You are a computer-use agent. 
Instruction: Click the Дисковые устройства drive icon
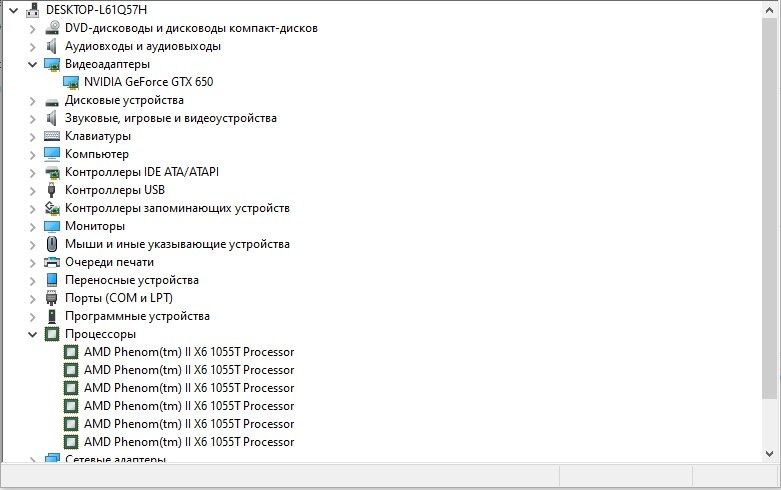tap(52, 100)
